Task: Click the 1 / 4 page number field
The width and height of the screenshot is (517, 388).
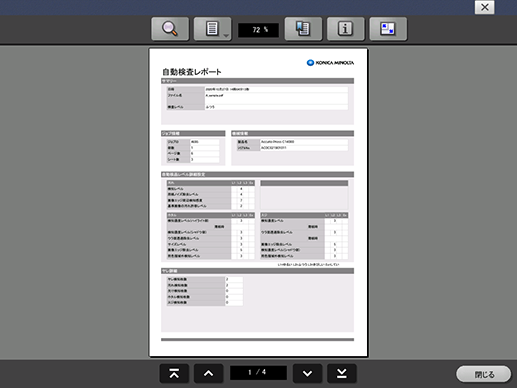Action: click(x=258, y=373)
